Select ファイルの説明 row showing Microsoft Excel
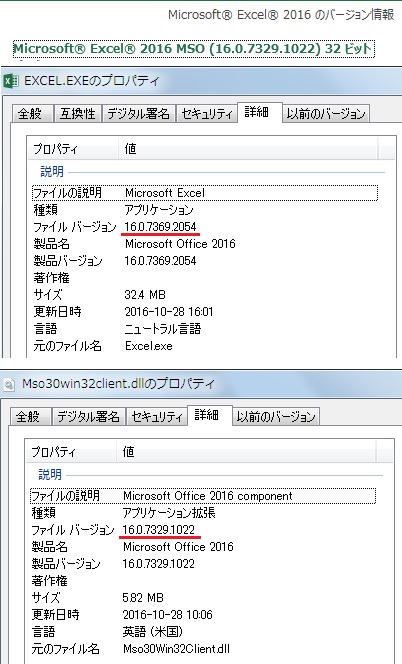The width and height of the screenshot is (402, 664). (x=205, y=193)
